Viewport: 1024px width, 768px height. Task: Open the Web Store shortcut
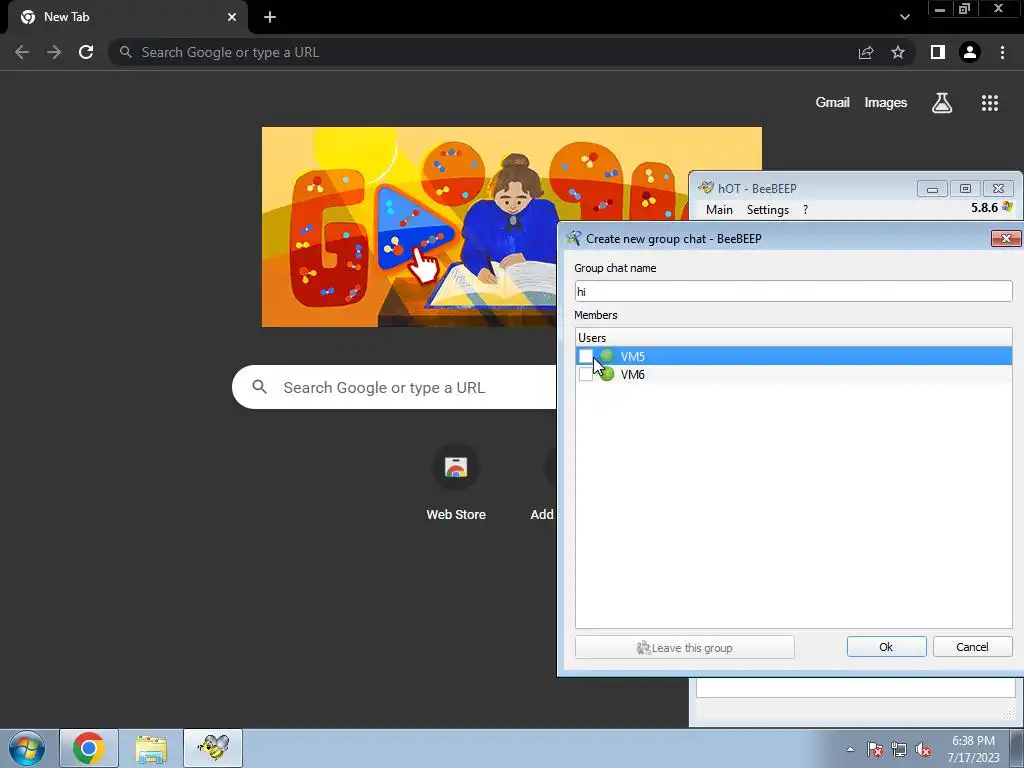[456, 483]
